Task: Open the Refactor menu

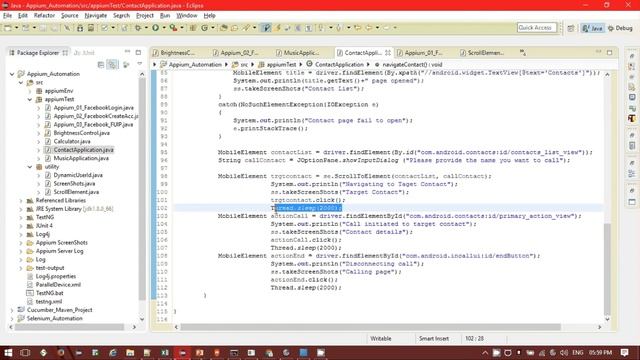Action: pos(44,16)
